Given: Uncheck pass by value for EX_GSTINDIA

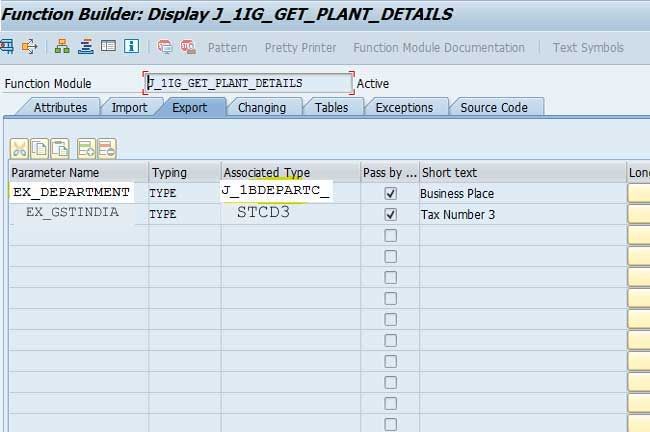Looking at the screenshot, I should pos(390,214).
